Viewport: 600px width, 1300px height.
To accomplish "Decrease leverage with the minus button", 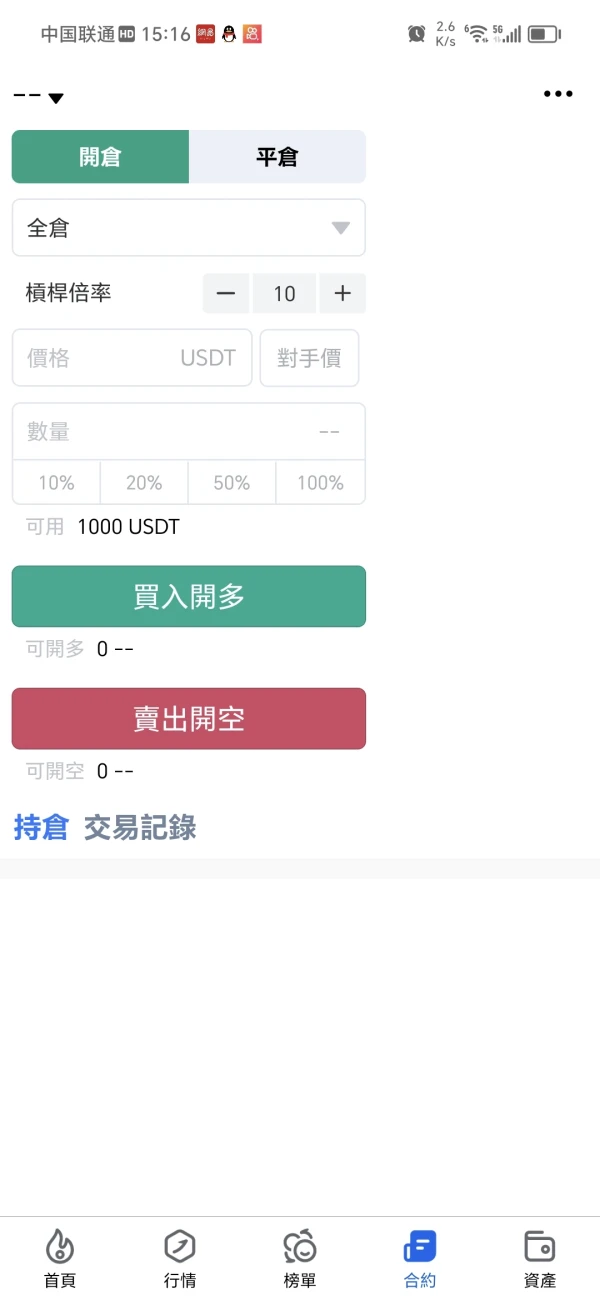I will pyautogui.click(x=226, y=293).
